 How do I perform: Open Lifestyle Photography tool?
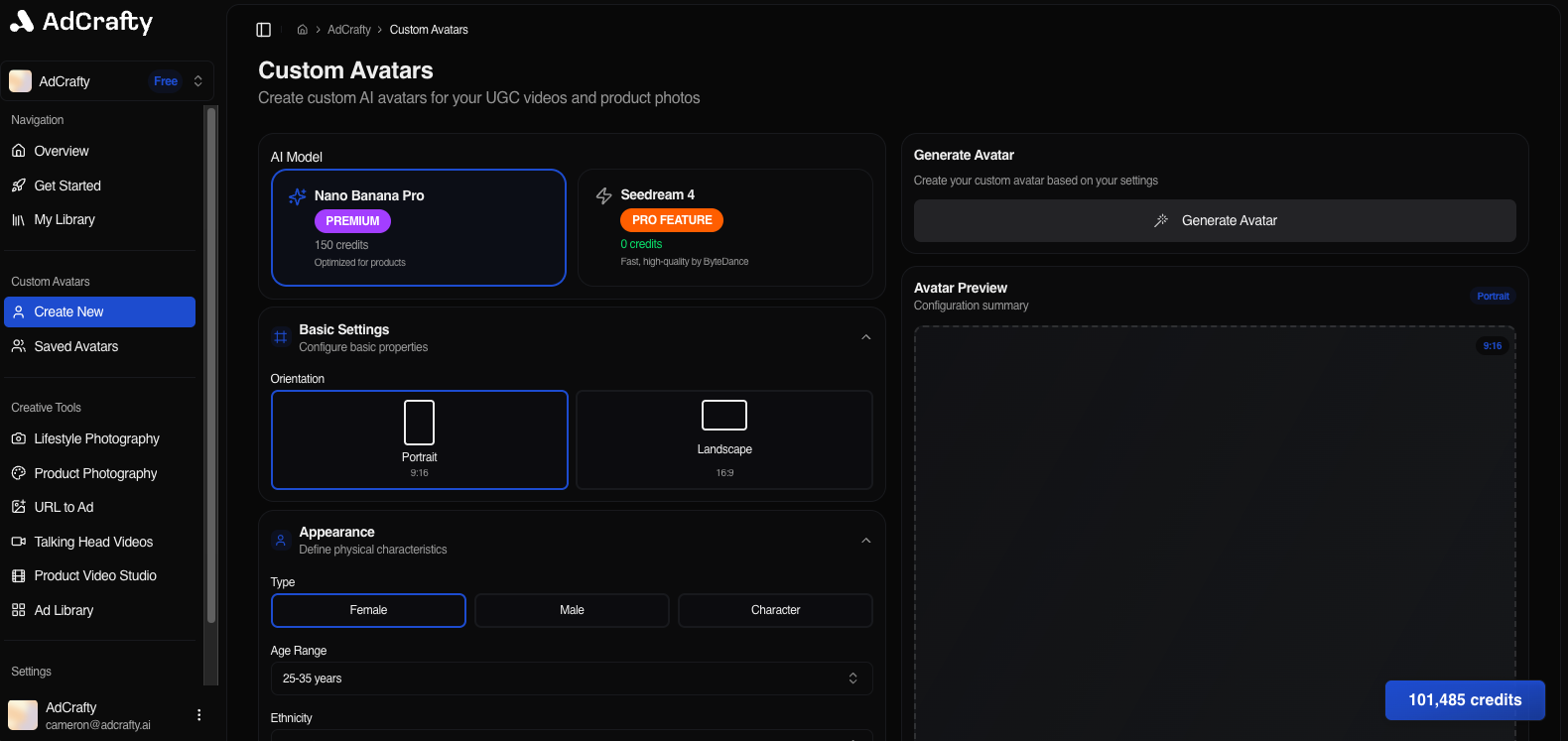(99, 438)
